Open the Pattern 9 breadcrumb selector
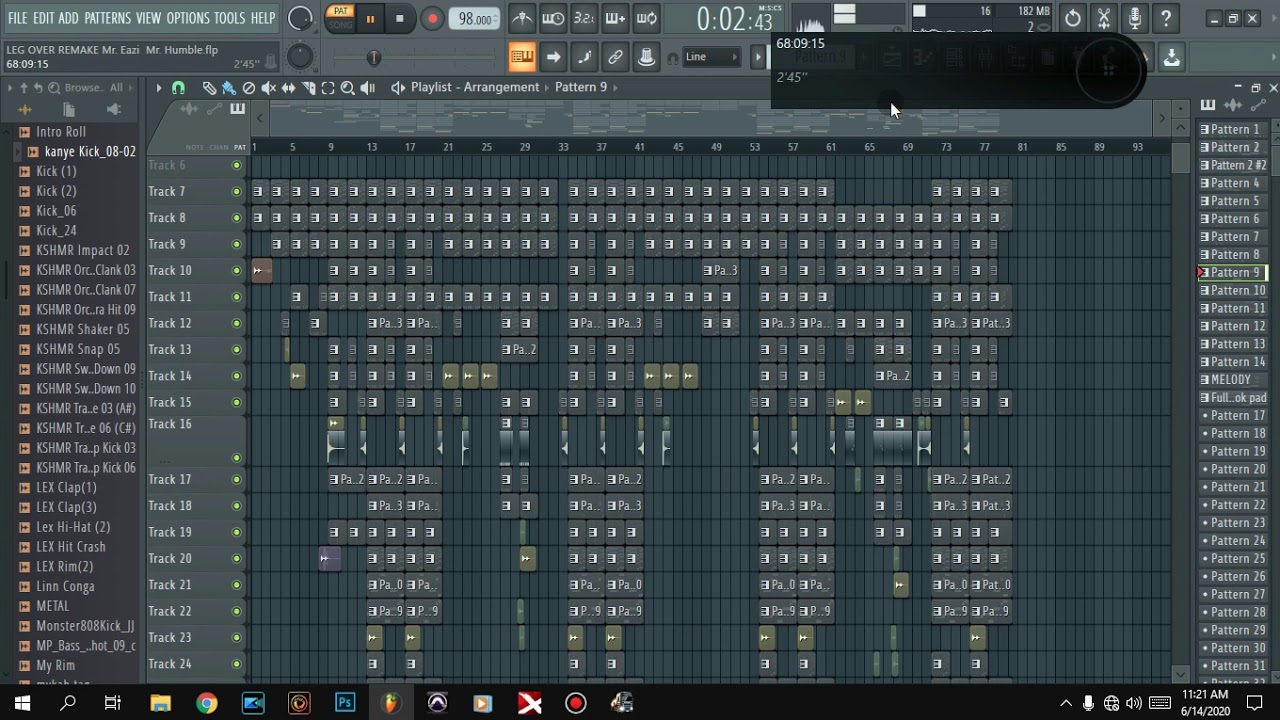Viewport: 1280px width, 720px height. [581, 87]
